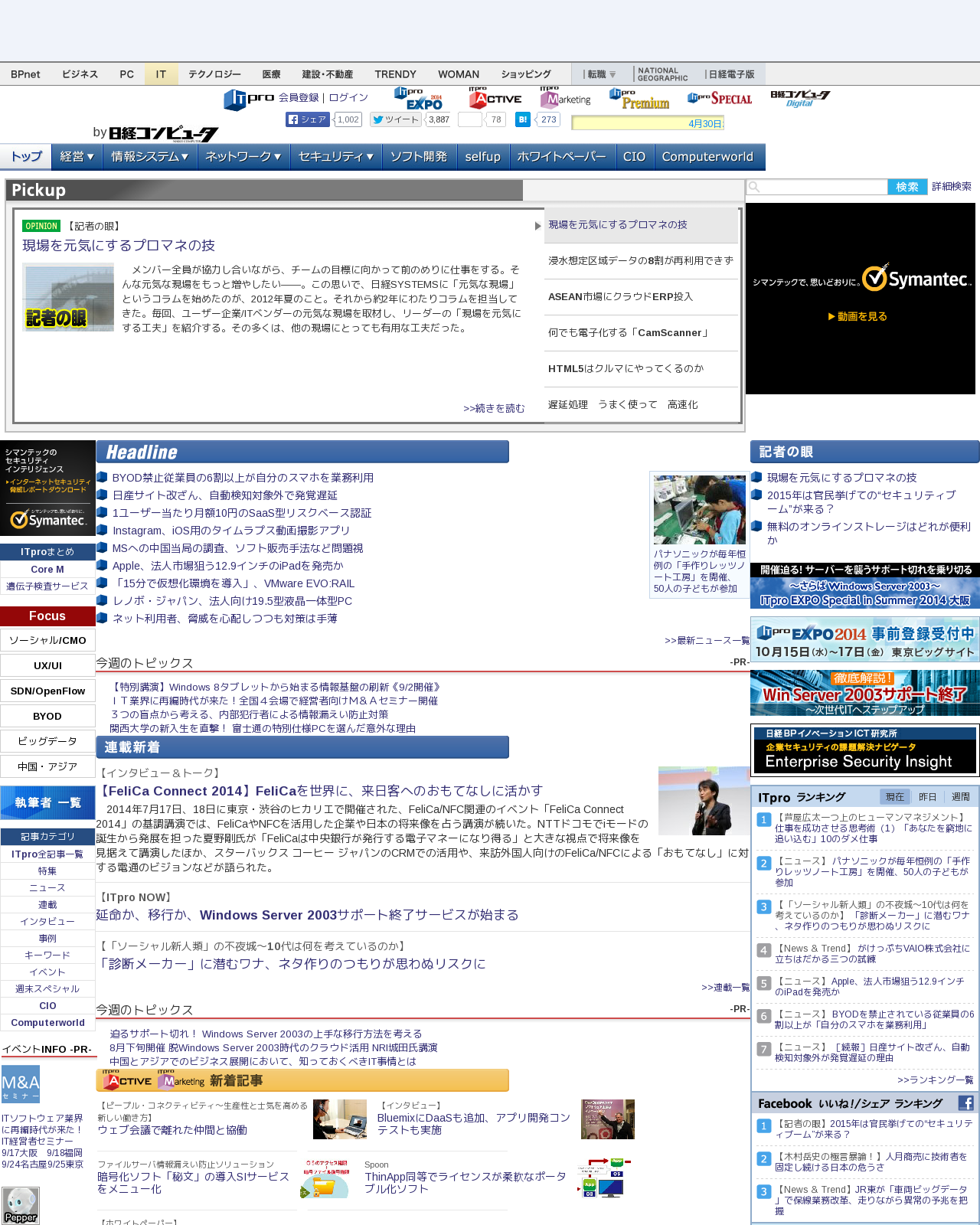Open the ITpro Premium logo

[639, 99]
